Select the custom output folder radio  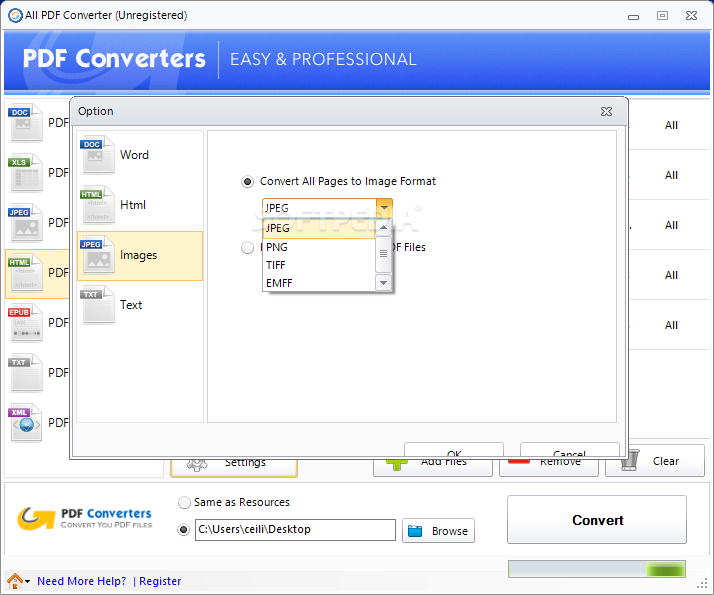pos(184,530)
